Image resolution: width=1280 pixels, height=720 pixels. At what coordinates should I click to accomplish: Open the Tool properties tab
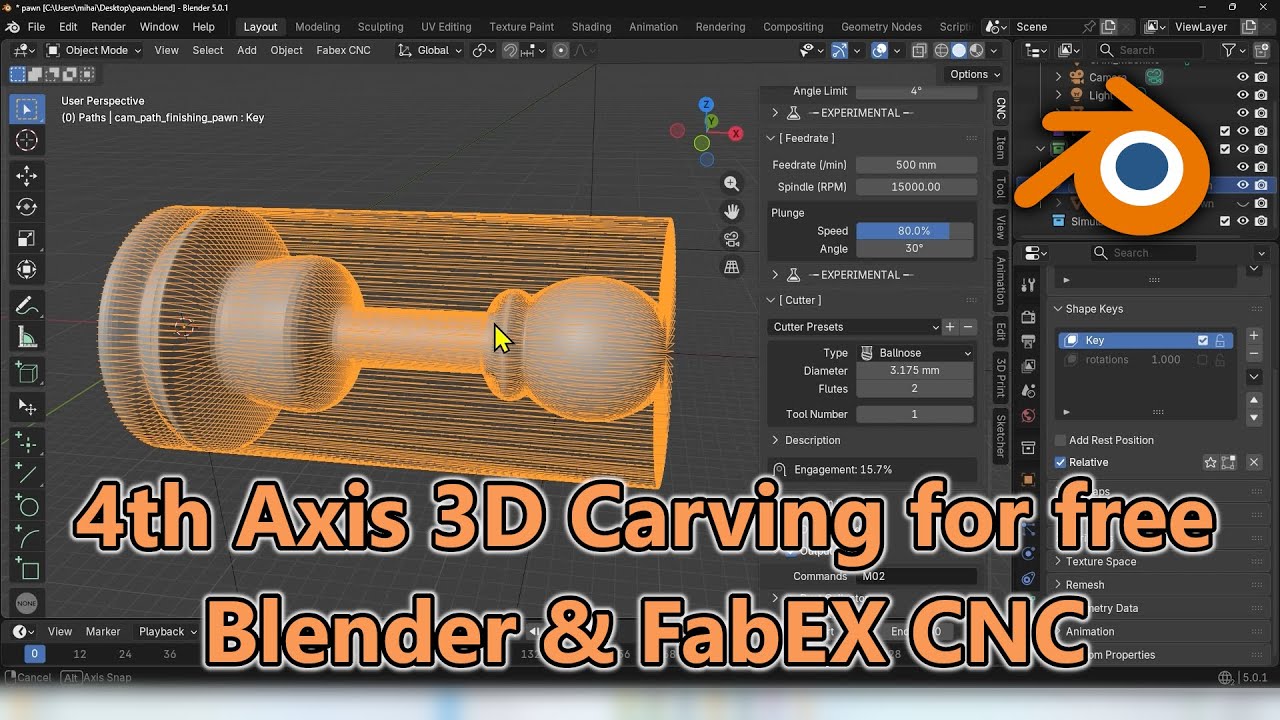pyautogui.click(x=1028, y=285)
